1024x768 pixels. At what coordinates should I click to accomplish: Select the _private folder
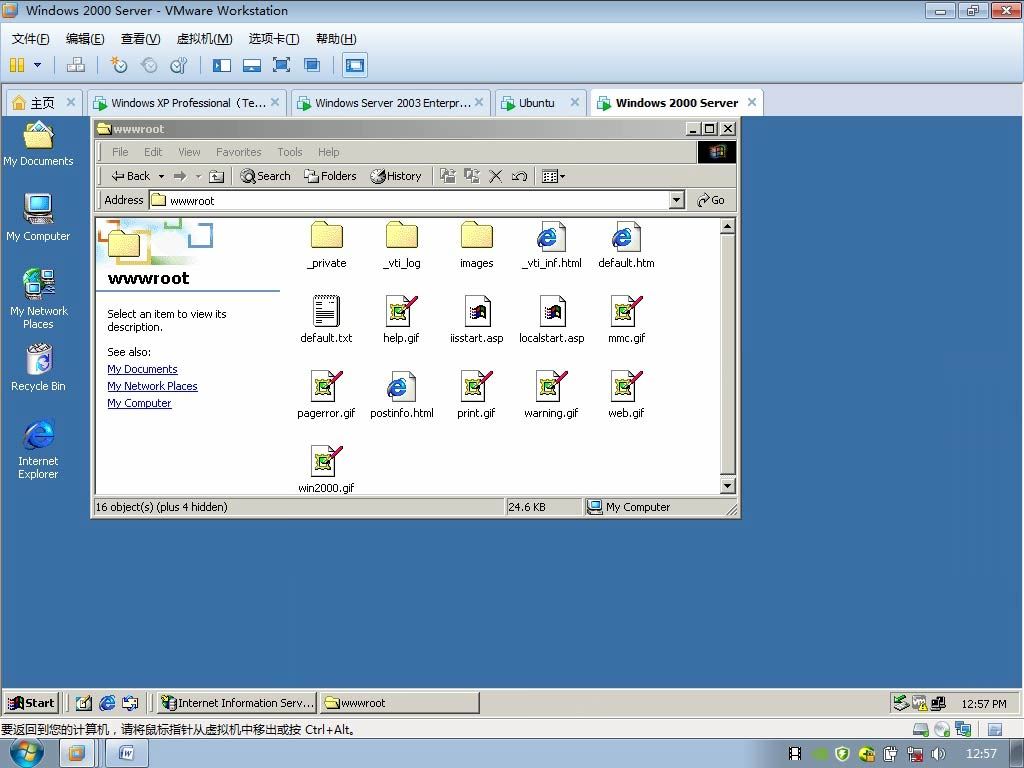click(x=327, y=245)
